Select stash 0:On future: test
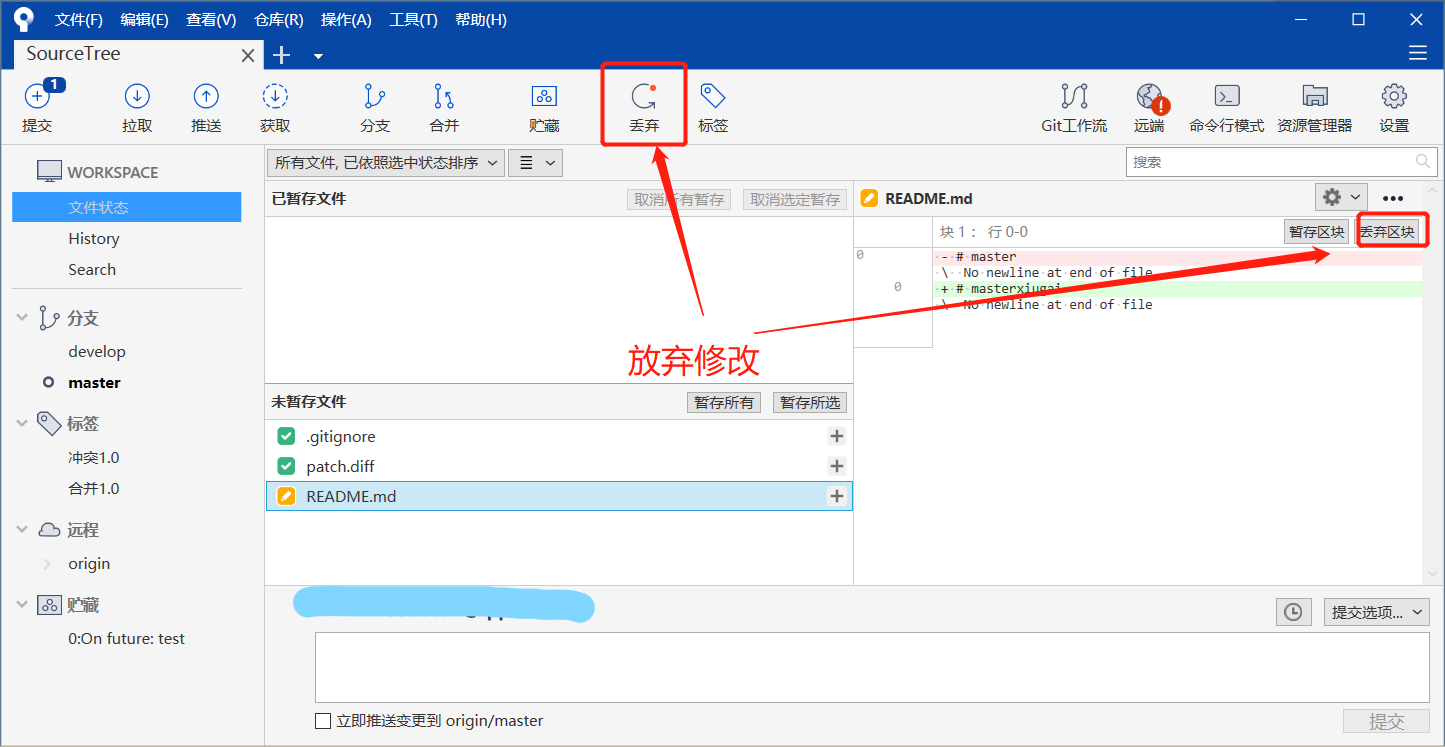Viewport: 1445px width, 747px height. pos(126,638)
